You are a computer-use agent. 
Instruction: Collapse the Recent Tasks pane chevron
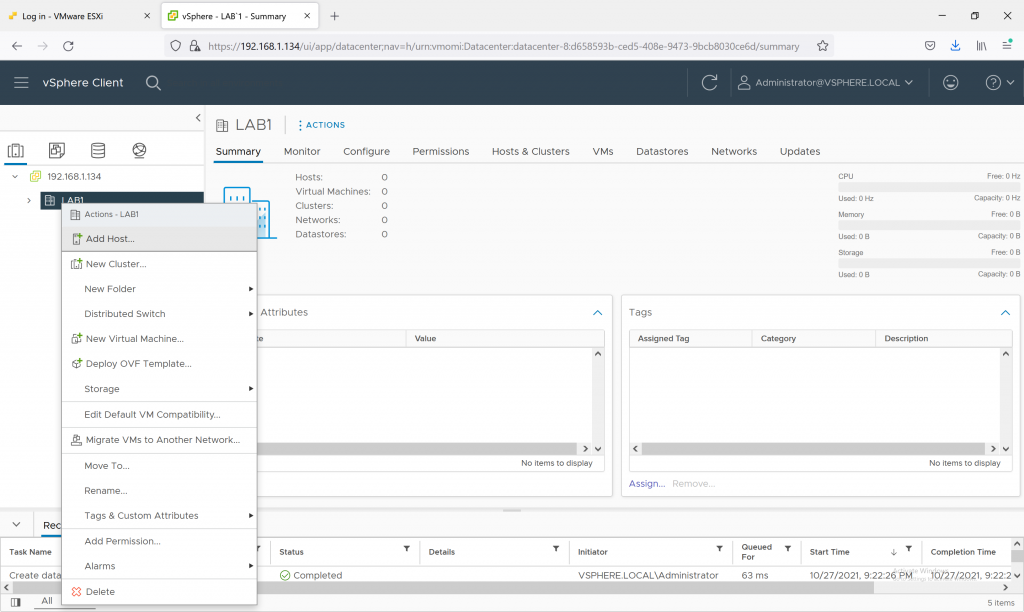click(x=16, y=524)
